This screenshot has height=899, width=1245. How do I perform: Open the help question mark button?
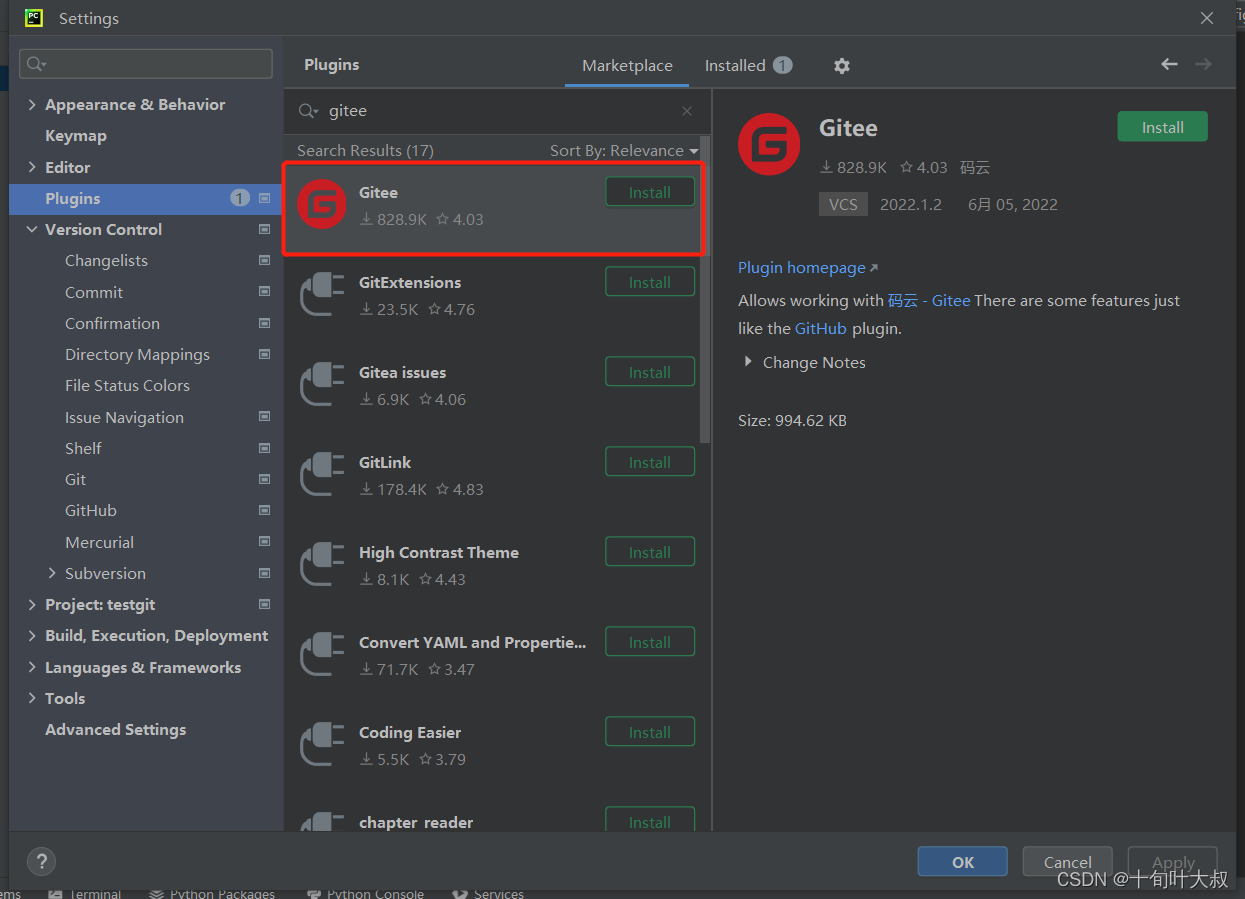pos(41,861)
